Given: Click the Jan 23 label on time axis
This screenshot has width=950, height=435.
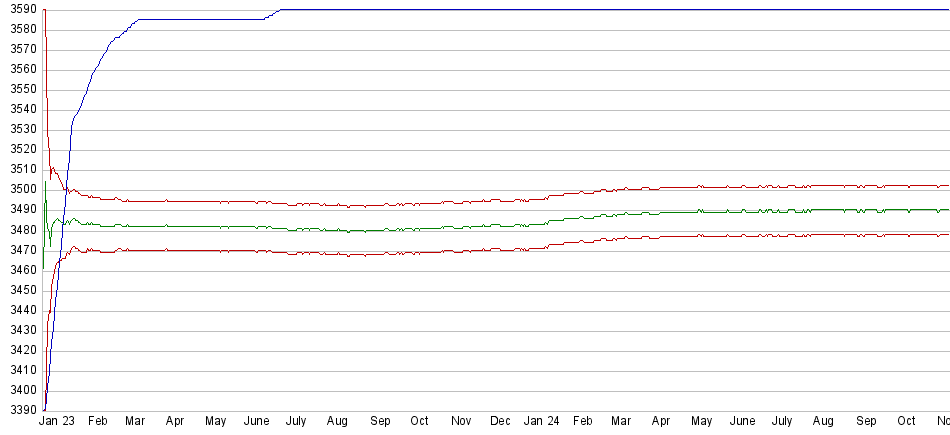Looking at the screenshot, I should coord(58,422).
